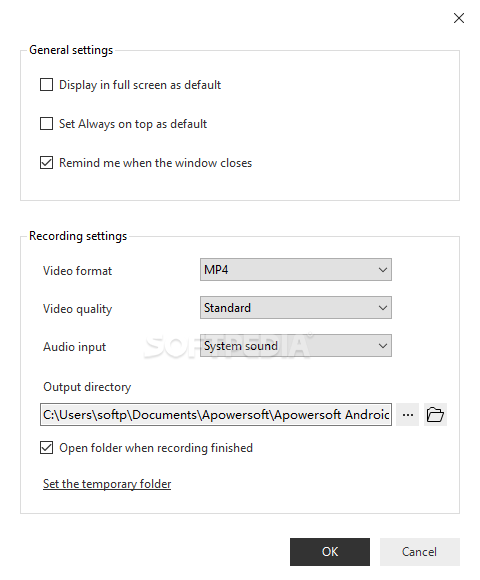Disable Open folder when recording finished
The height and width of the screenshot is (580, 480).
tap(46, 448)
